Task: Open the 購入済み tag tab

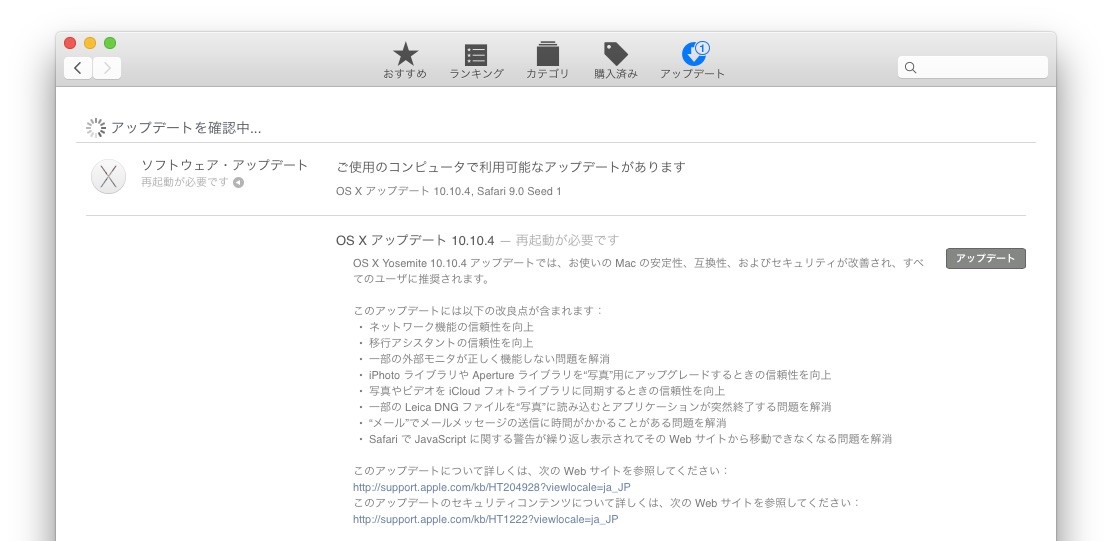Action: [x=616, y=61]
